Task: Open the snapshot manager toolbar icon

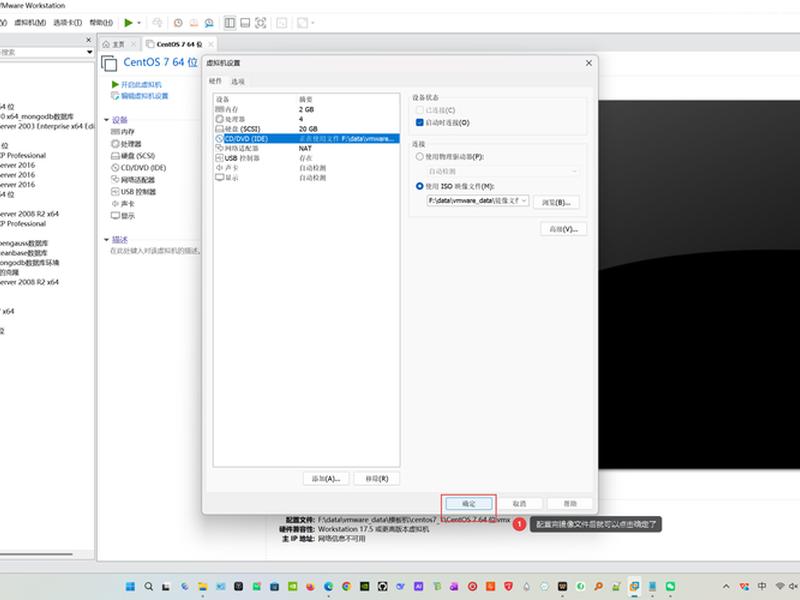Action: tap(209, 23)
